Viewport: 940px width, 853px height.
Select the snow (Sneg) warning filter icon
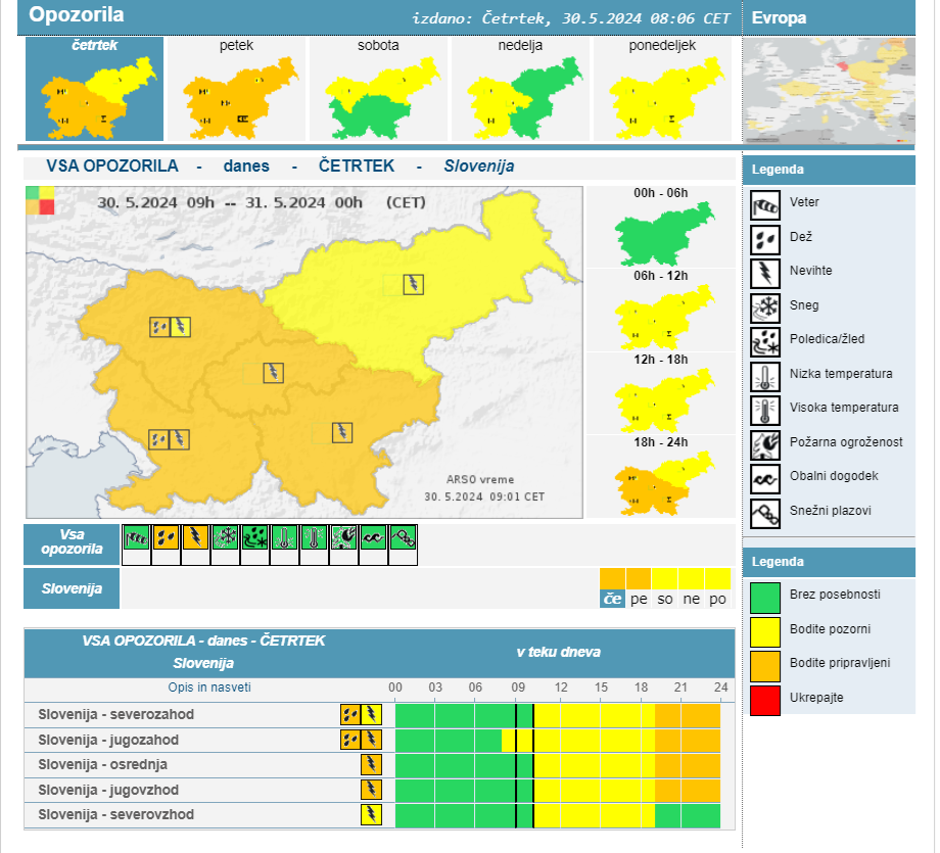click(226, 538)
